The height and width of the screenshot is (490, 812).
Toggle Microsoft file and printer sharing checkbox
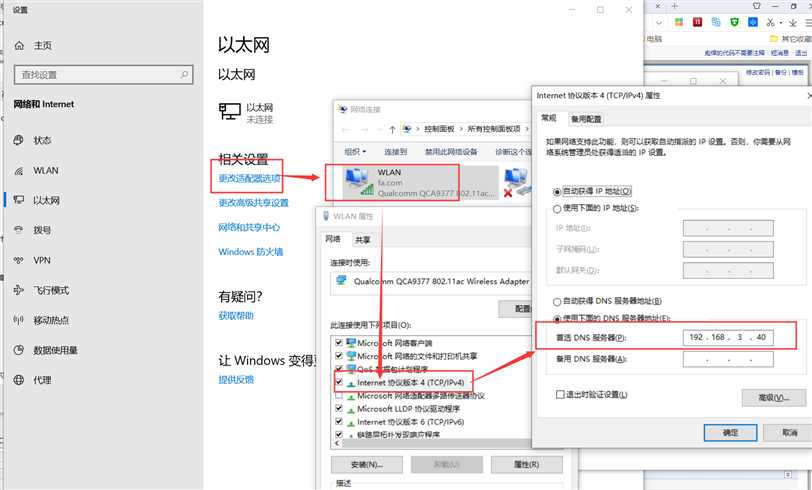point(339,356)
